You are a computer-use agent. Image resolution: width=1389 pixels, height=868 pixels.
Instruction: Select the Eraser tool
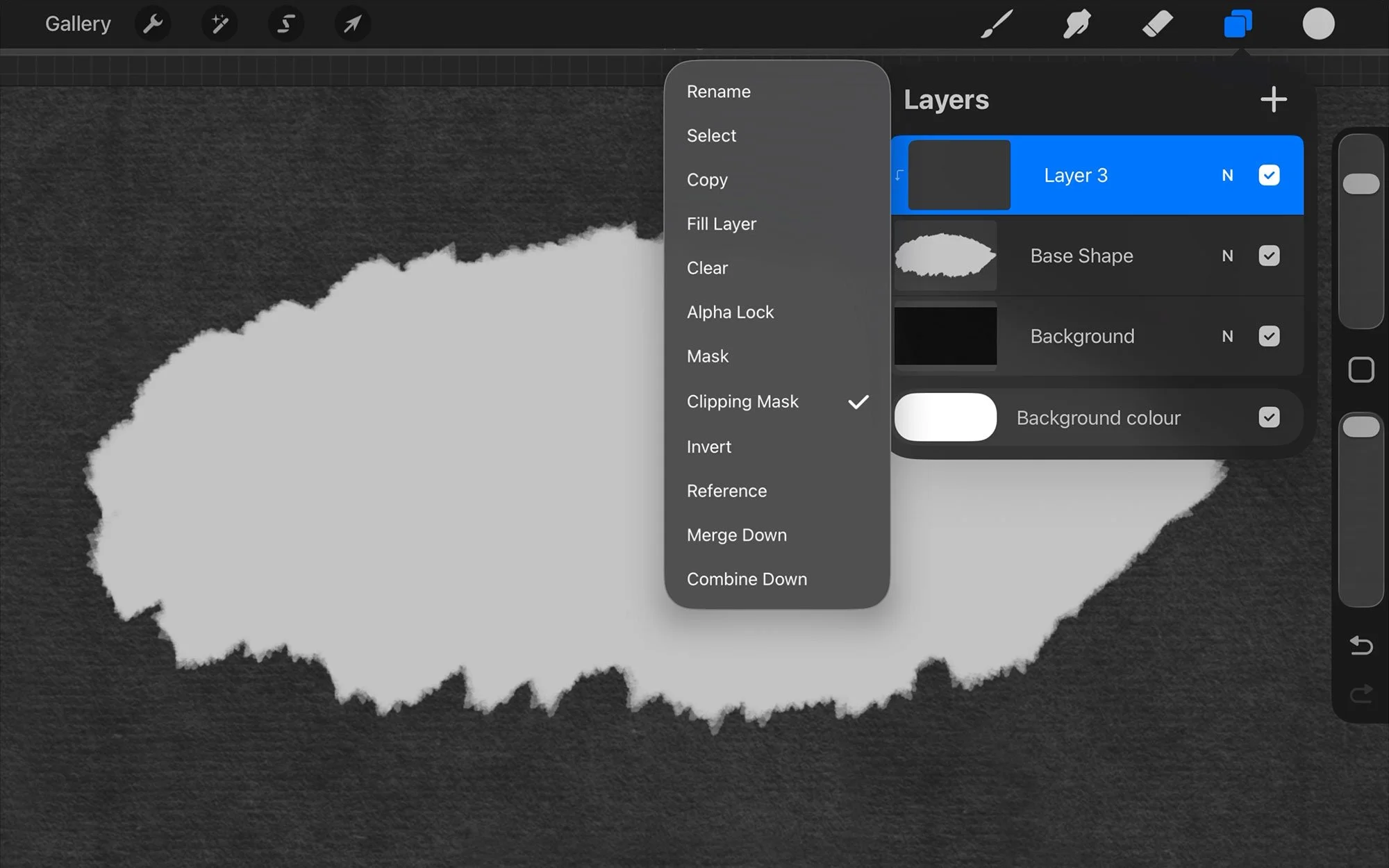pos(1157,24)
